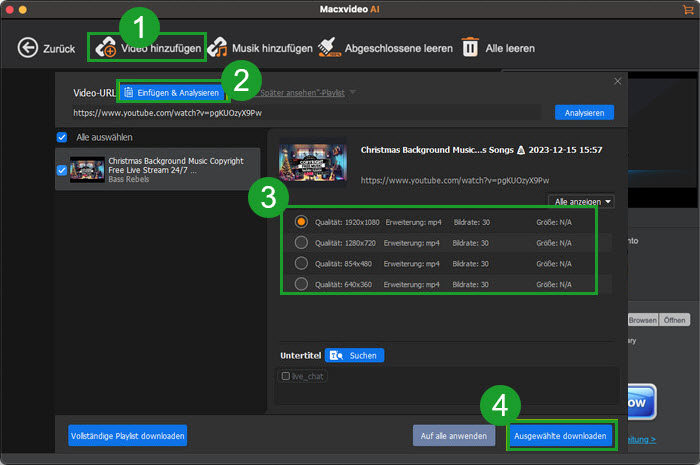The image size is (700, 465).
Task: Click the Musik hinzufügen label
Action: point(272,48)
